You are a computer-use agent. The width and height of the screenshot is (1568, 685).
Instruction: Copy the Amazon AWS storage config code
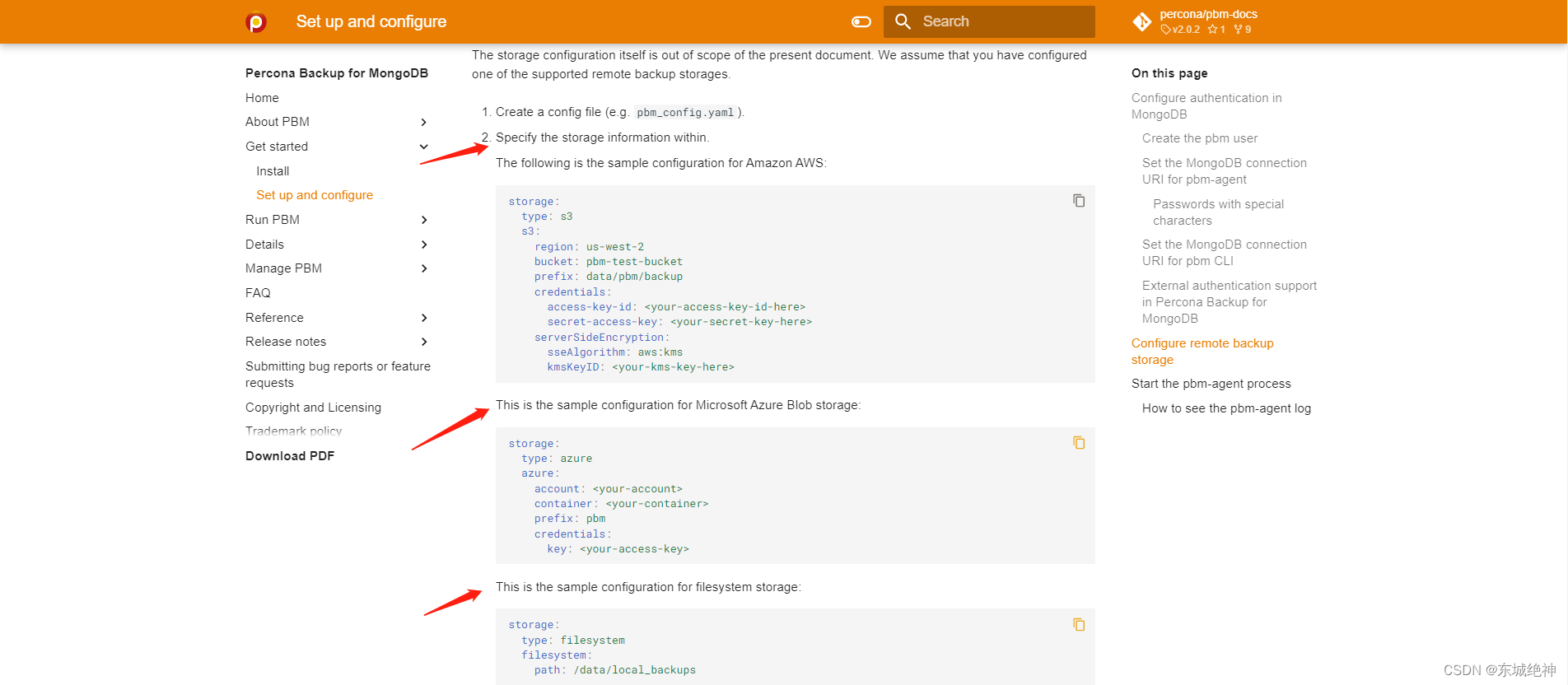point(1079,201)
